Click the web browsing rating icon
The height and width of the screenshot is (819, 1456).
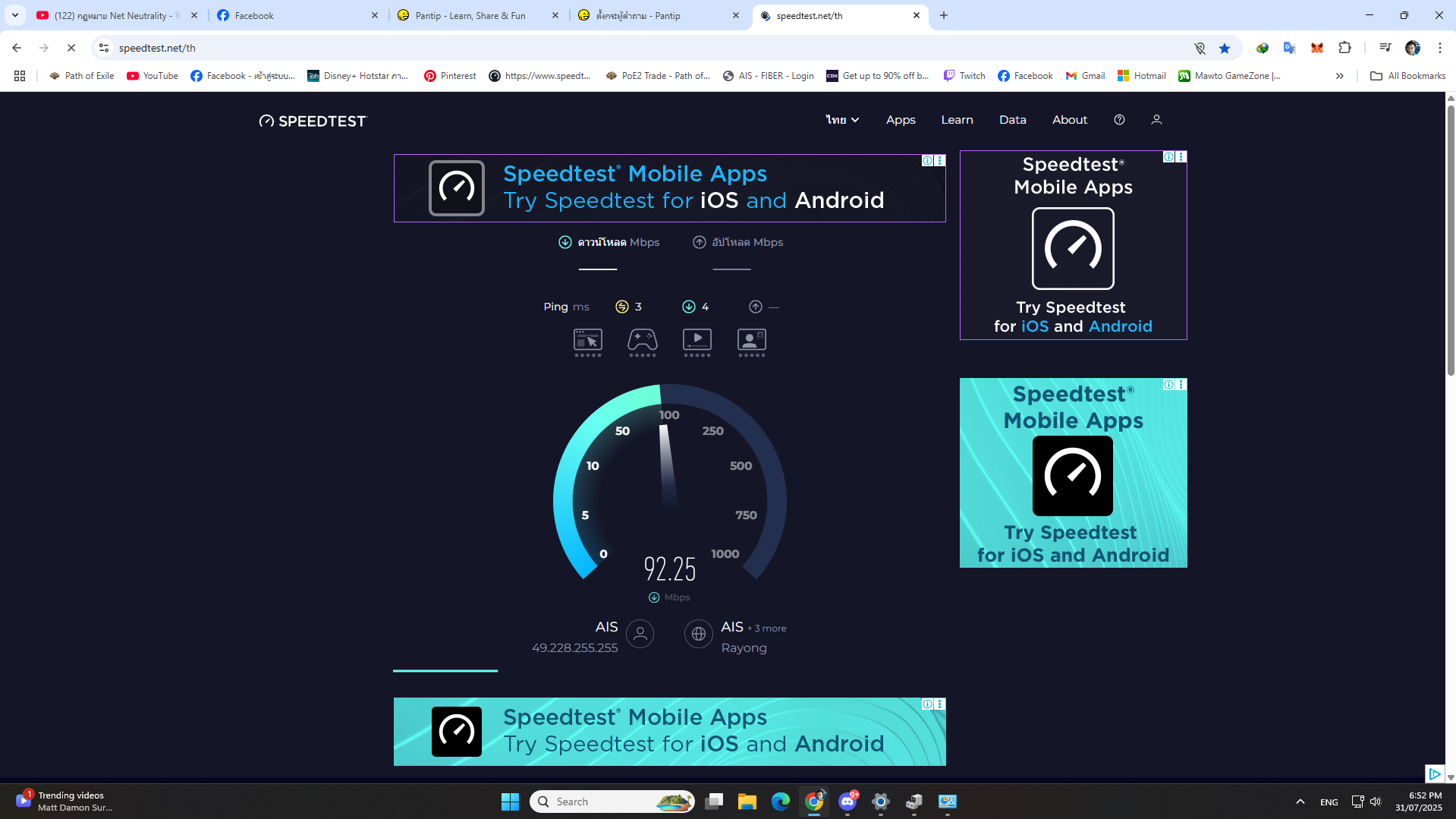point(588,342)
